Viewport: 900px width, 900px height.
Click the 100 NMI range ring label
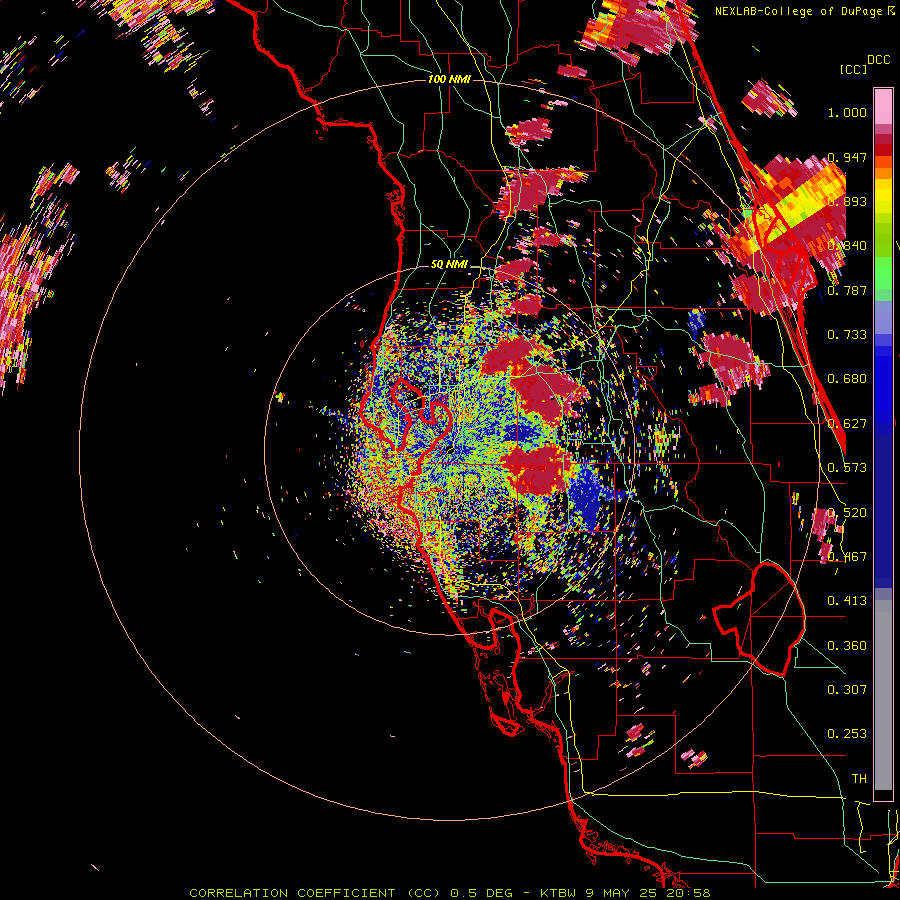[449, 79]
